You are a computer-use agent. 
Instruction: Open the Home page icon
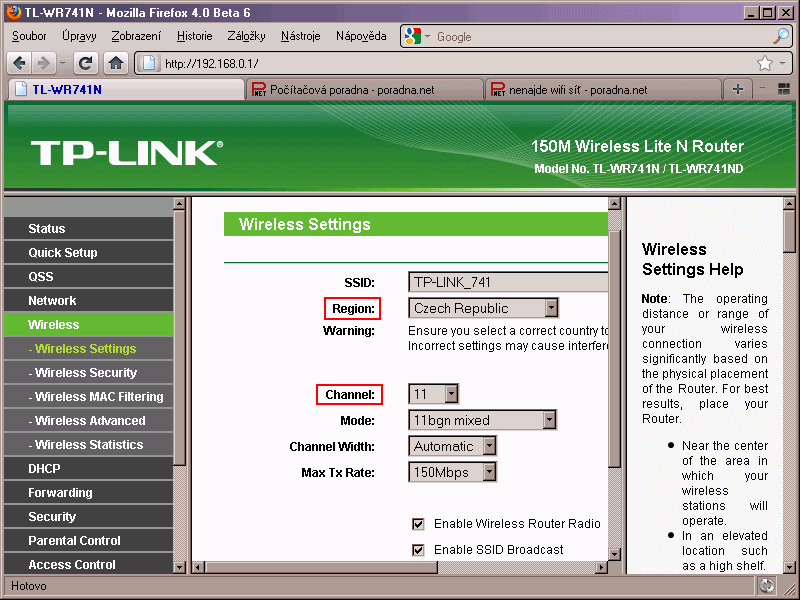116,63
